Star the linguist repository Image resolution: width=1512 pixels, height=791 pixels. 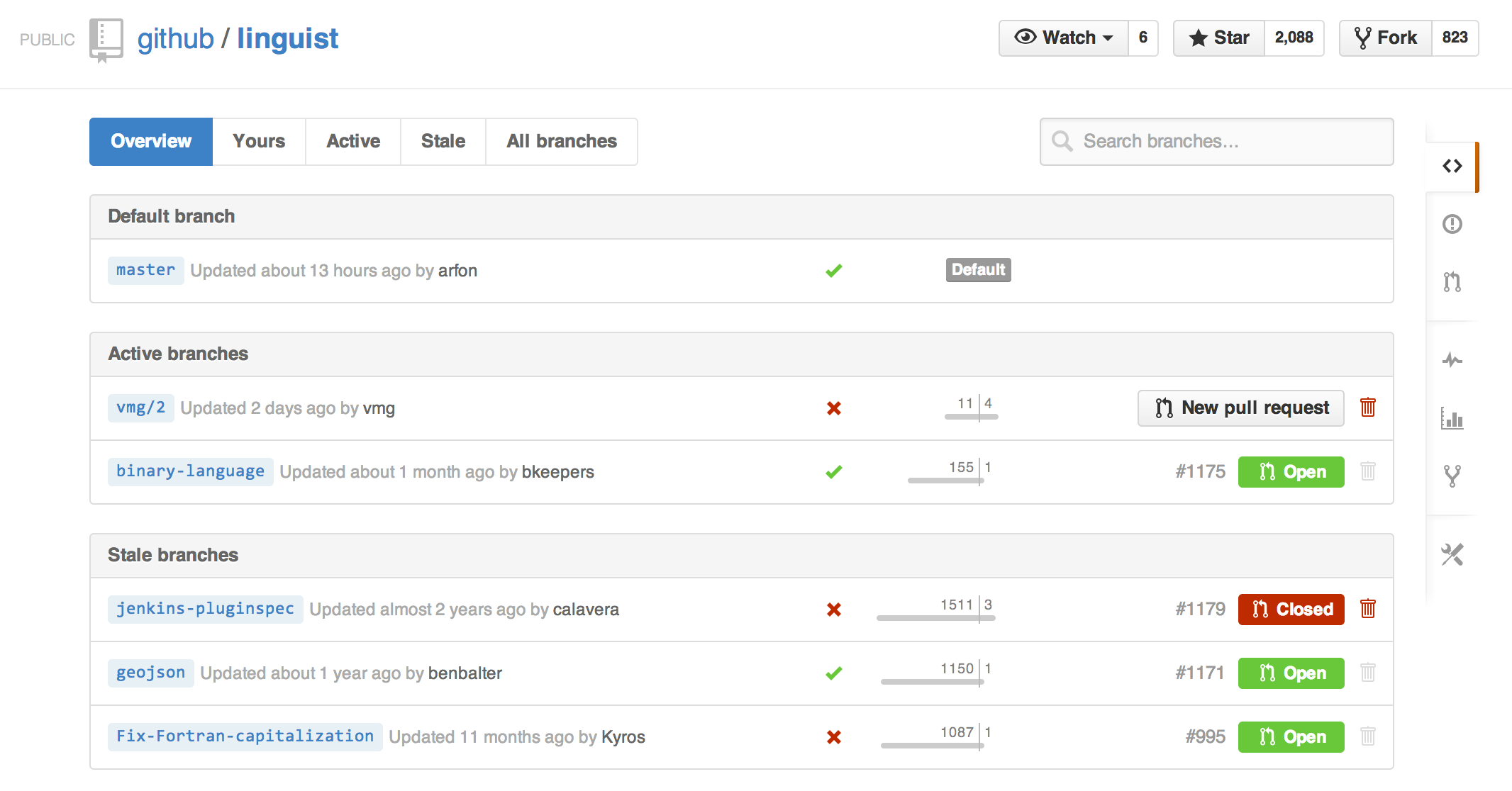click(1219, 38)
